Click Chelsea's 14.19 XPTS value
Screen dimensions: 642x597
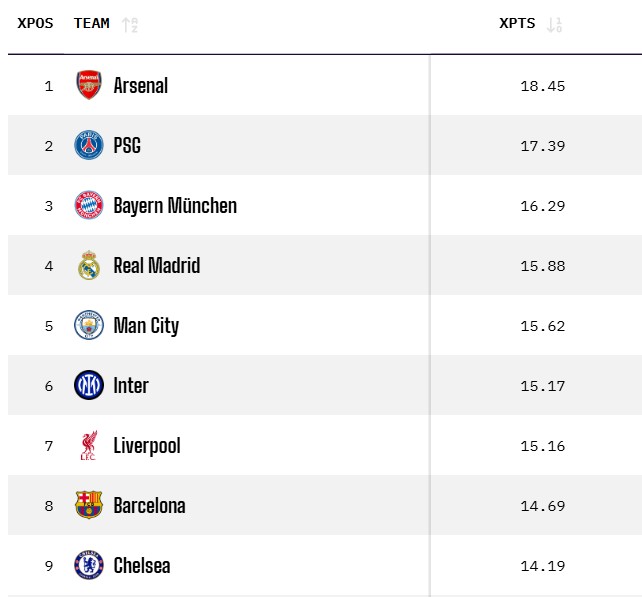point(542,566)
